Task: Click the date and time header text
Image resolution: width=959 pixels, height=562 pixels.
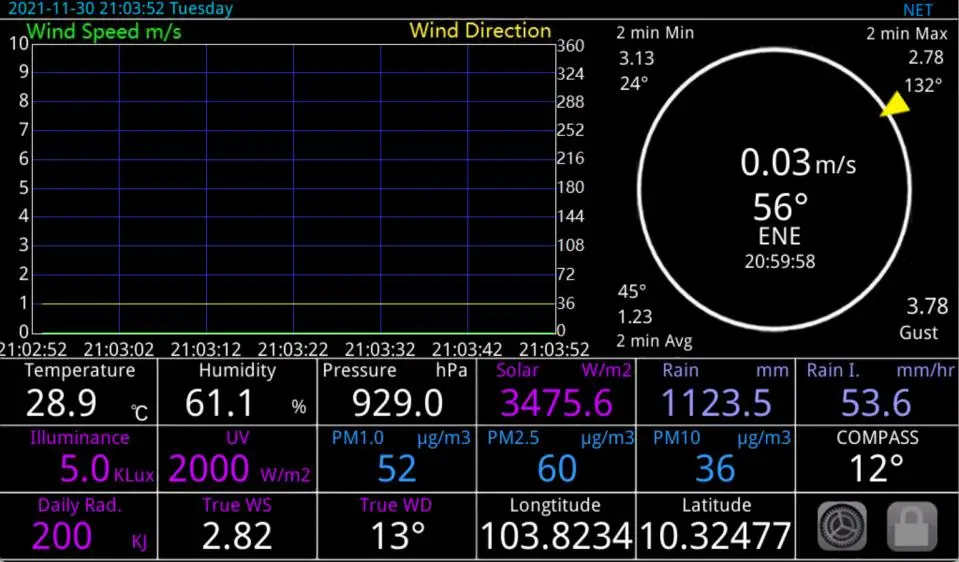Action: (x=120, y=9)
